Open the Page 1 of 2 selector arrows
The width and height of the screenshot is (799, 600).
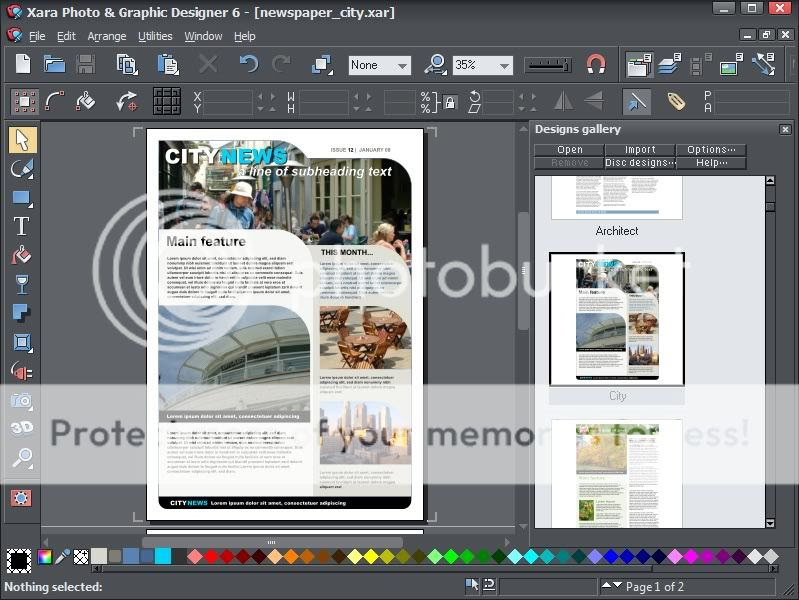coord(611,586)
